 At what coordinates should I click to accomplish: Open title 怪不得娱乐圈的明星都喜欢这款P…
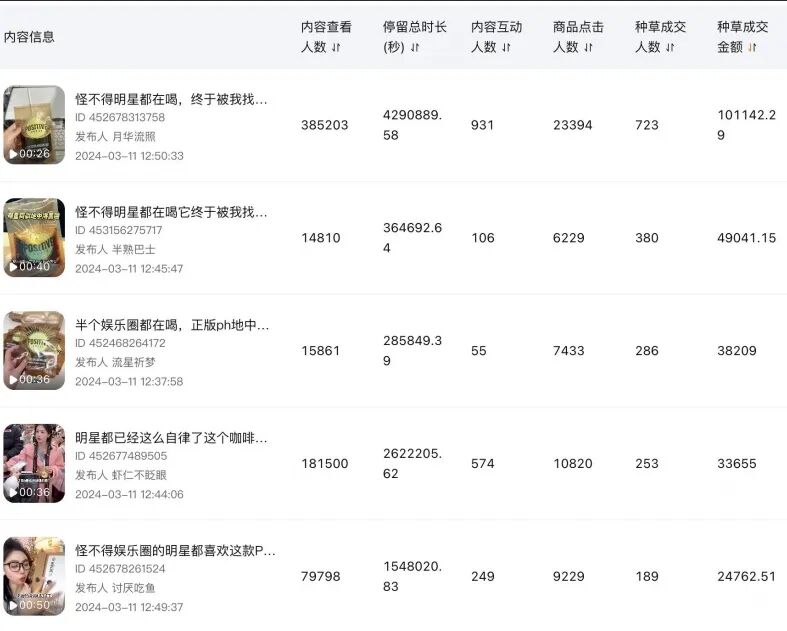click(175, 551)
